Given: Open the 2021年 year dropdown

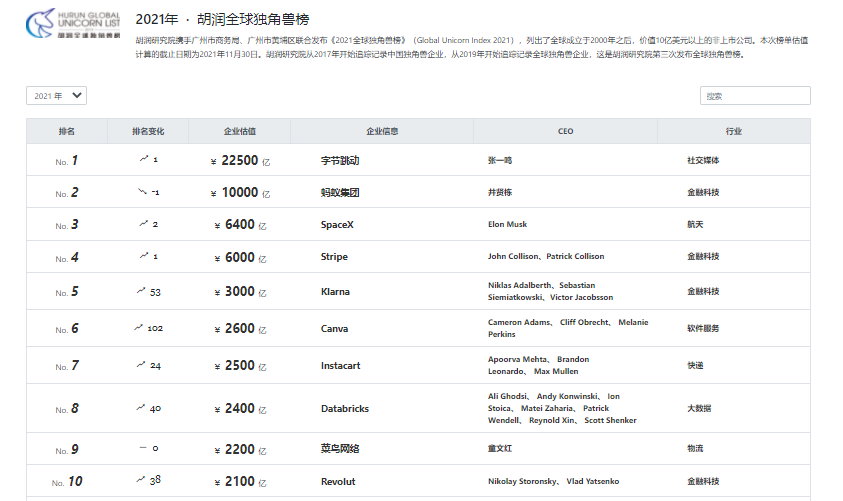Looking at the screenshot, I should click(56, 96).
